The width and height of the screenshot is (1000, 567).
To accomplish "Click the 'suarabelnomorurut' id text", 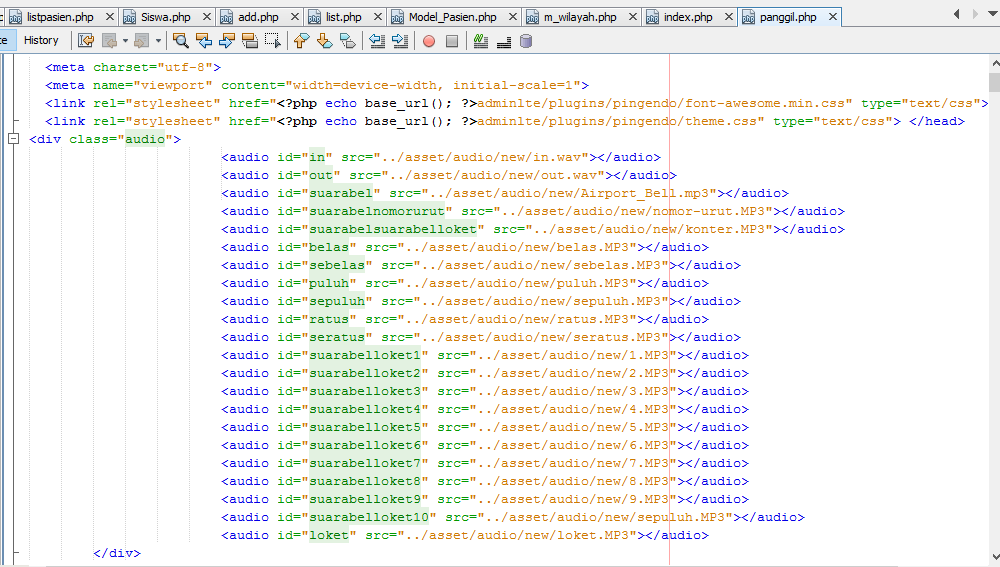I will coord(377,211).
